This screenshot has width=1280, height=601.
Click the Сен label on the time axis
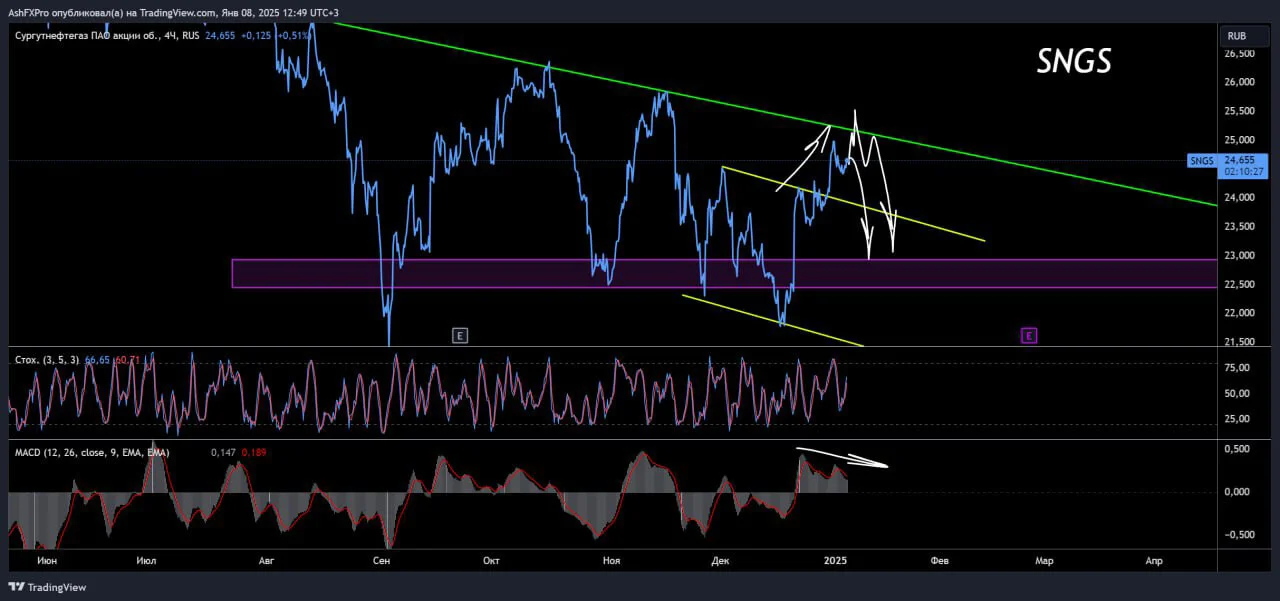coord(381,562)
